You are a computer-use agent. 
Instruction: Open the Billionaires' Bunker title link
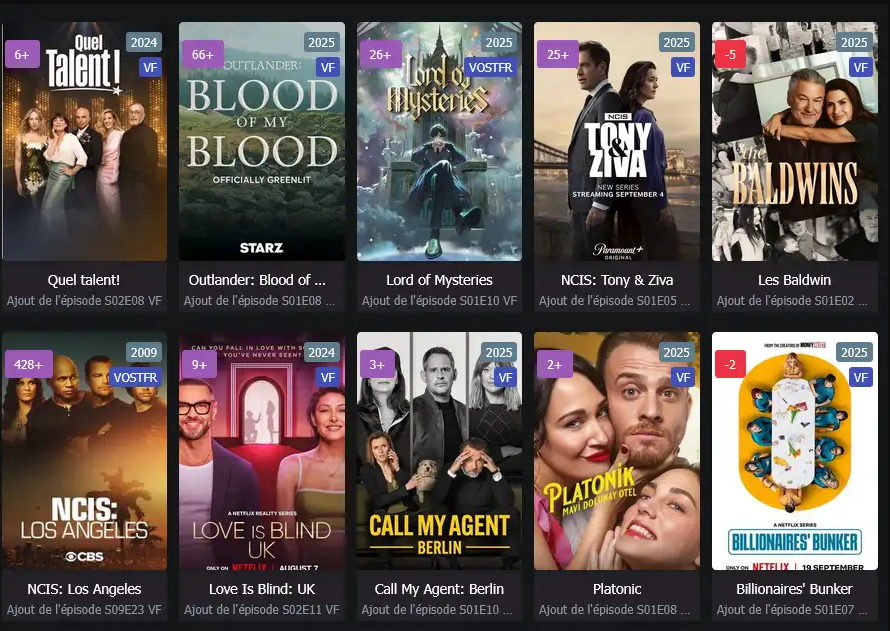click(794, 589)
